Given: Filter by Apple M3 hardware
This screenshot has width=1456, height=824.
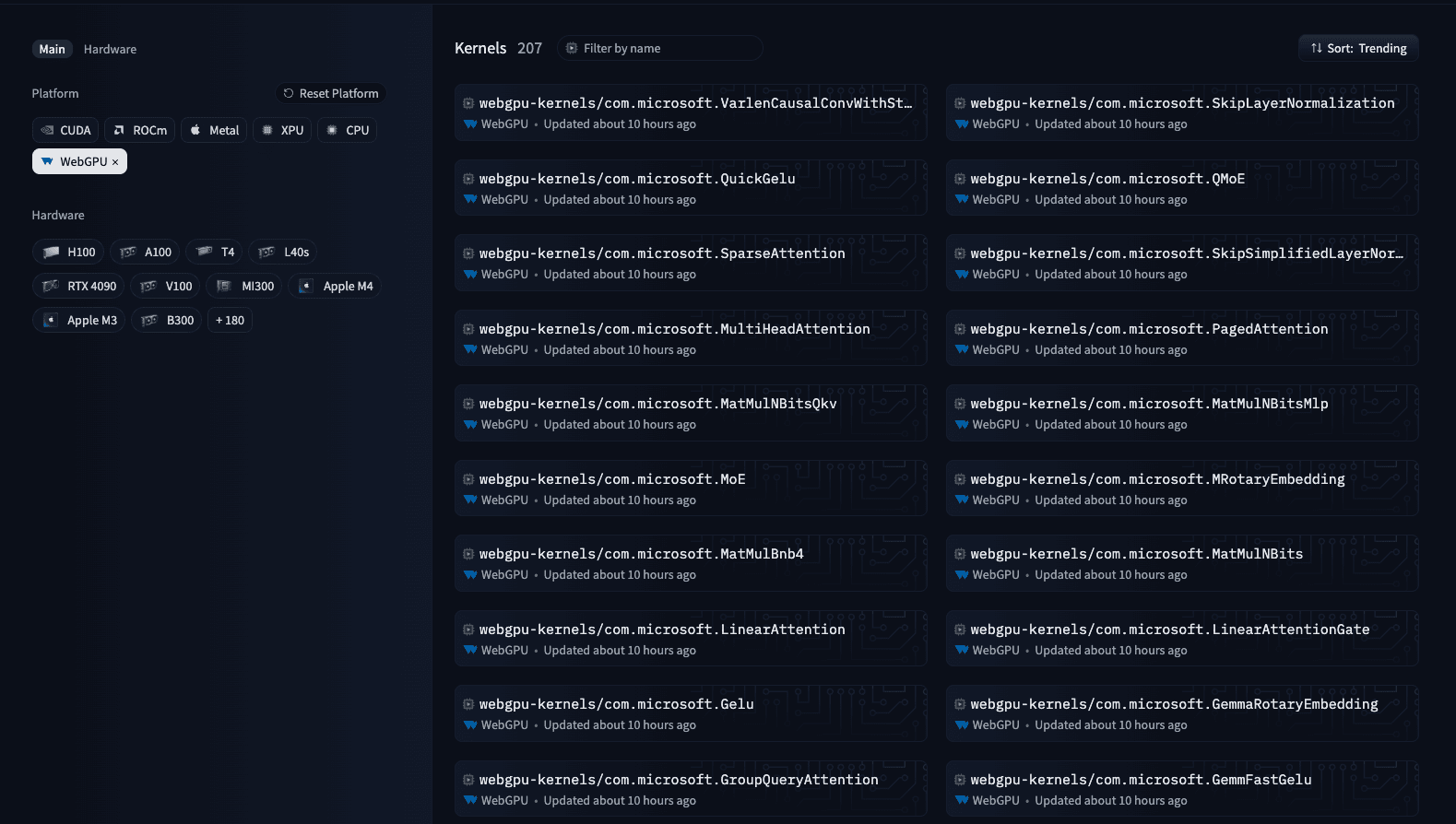Looking at the screenshot, I should [78, 320].
